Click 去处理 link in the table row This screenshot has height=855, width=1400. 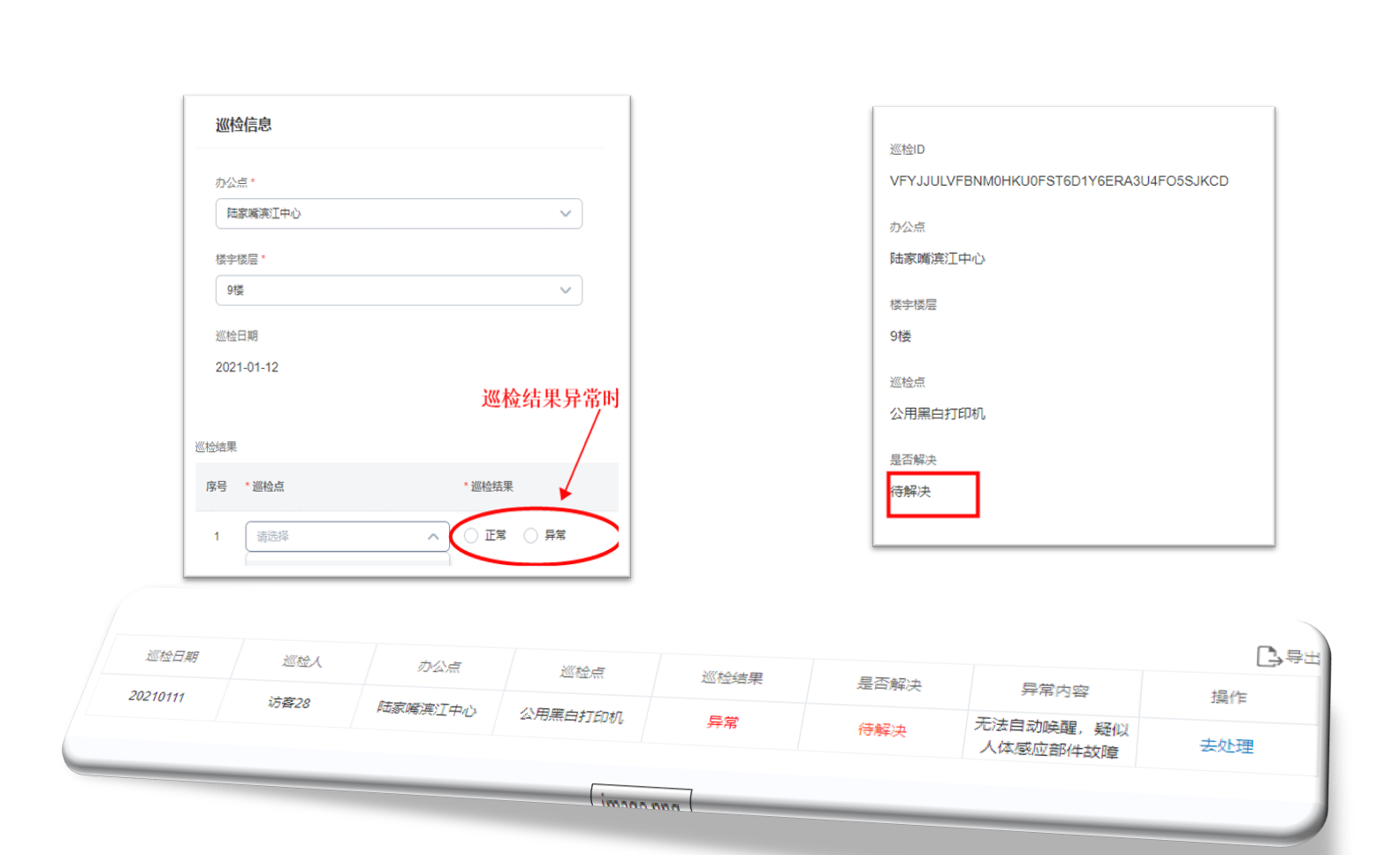[1226, 745]
